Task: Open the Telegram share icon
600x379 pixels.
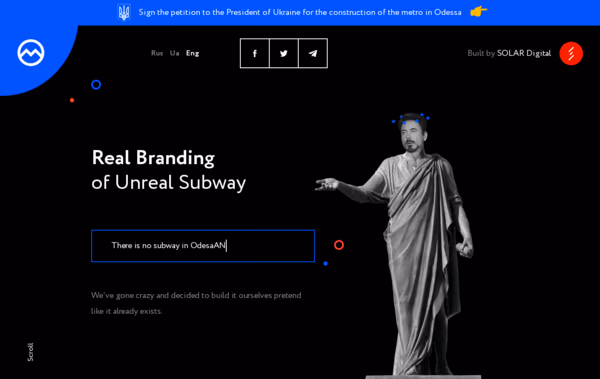Action: tap(313, 53)
